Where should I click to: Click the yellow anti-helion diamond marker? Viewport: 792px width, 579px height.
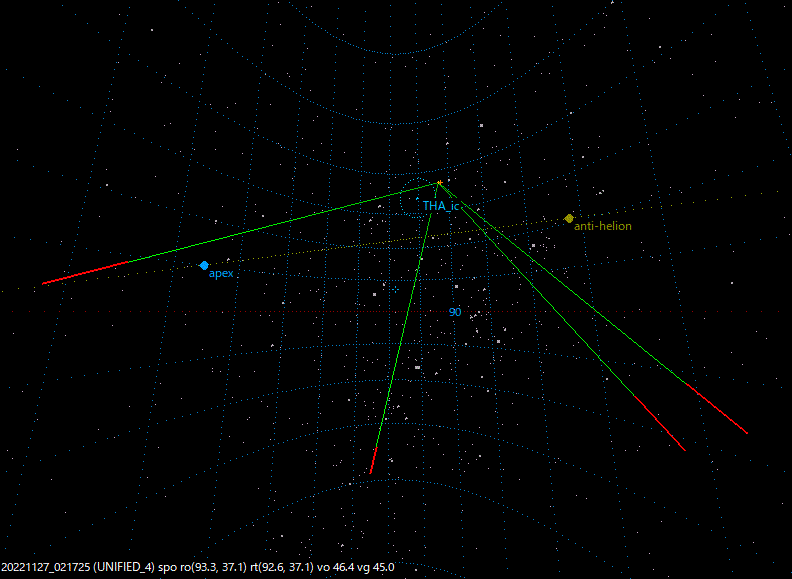[x=569, y=218]
